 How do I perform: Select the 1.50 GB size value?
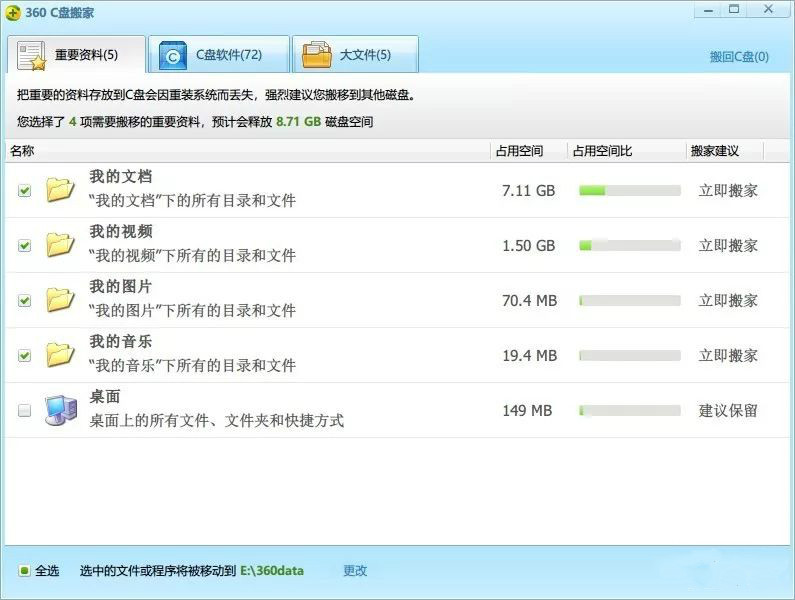528,245
